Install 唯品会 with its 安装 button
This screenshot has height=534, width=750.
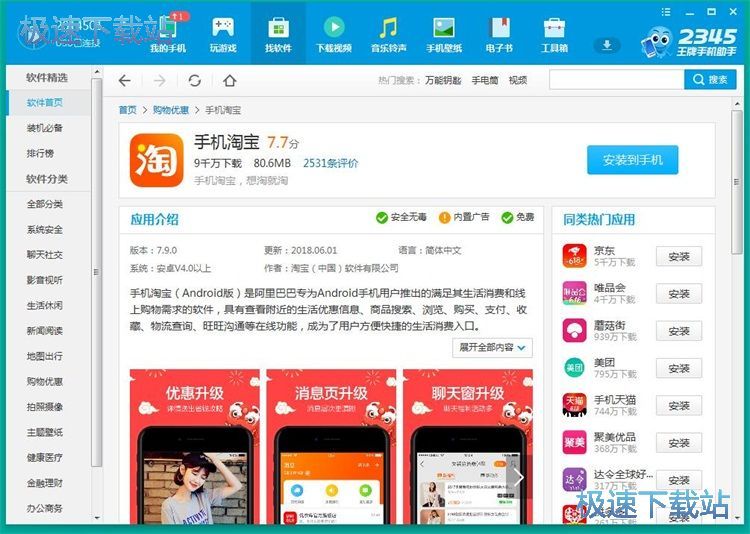679,294
